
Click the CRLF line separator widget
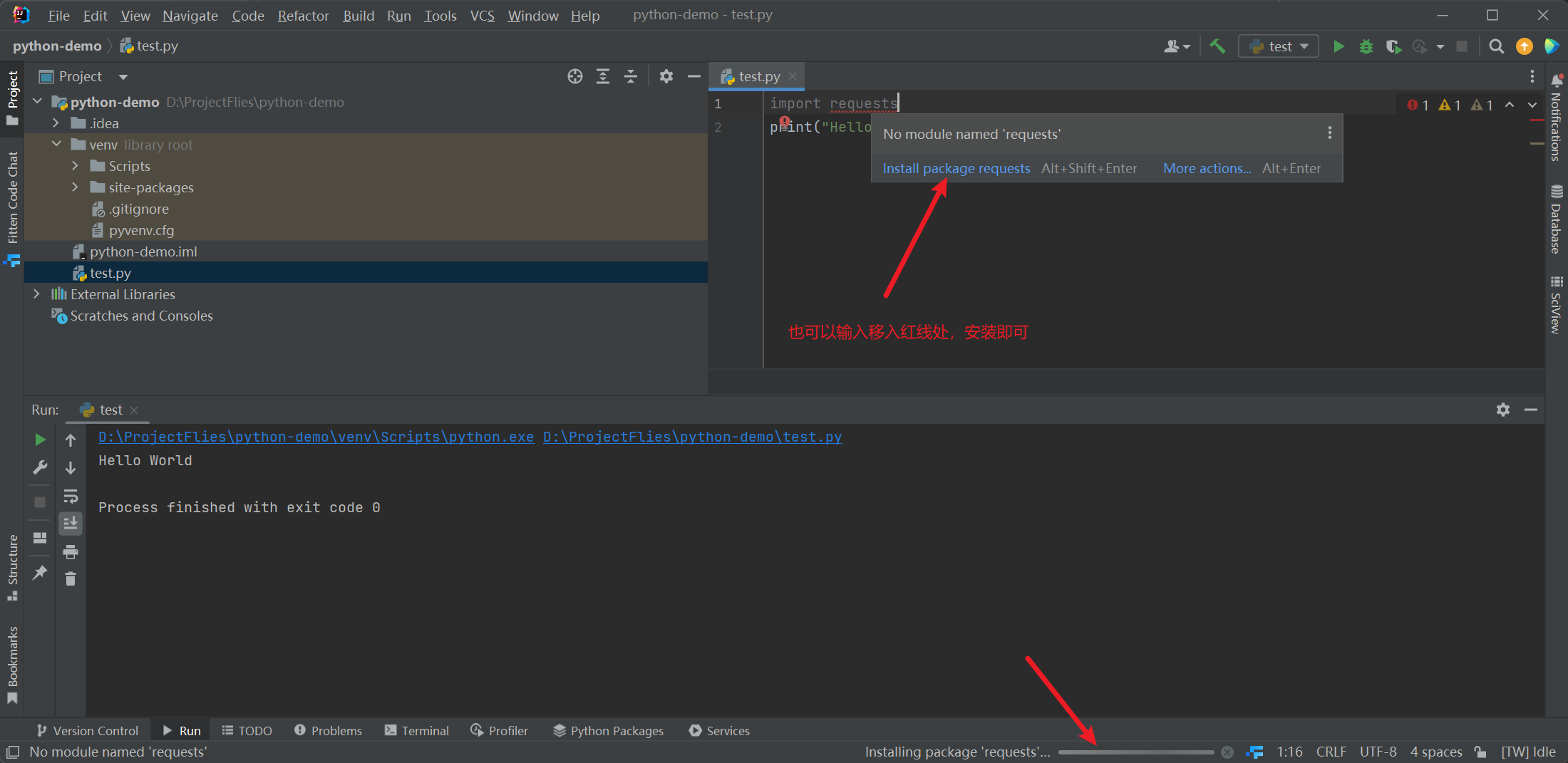(x=1331, y=752)
